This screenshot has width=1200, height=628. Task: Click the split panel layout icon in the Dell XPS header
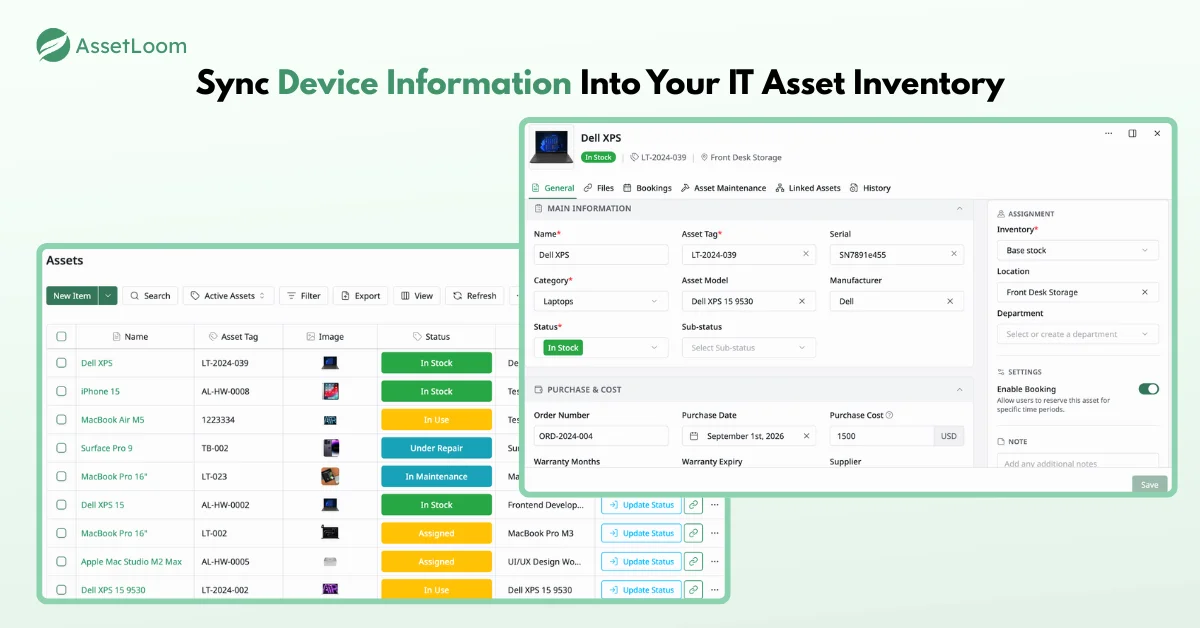pyautogui.click(x=1132, y=133)
